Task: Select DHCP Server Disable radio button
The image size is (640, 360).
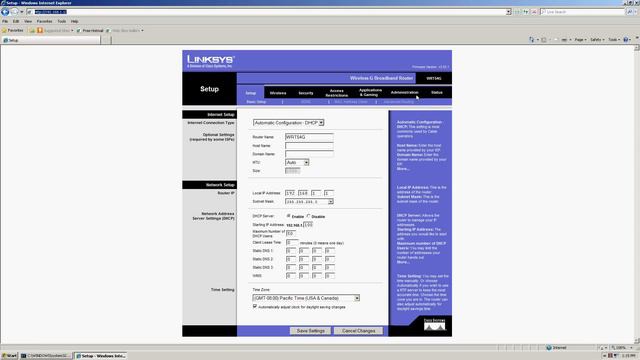Action: coord(309,216)
